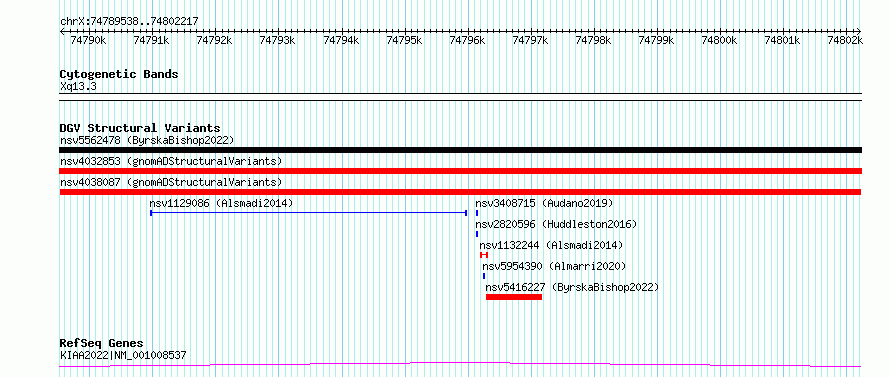Click the small red nsv1132244 variant glyph

pyautogui.click(x=484, y=255)
